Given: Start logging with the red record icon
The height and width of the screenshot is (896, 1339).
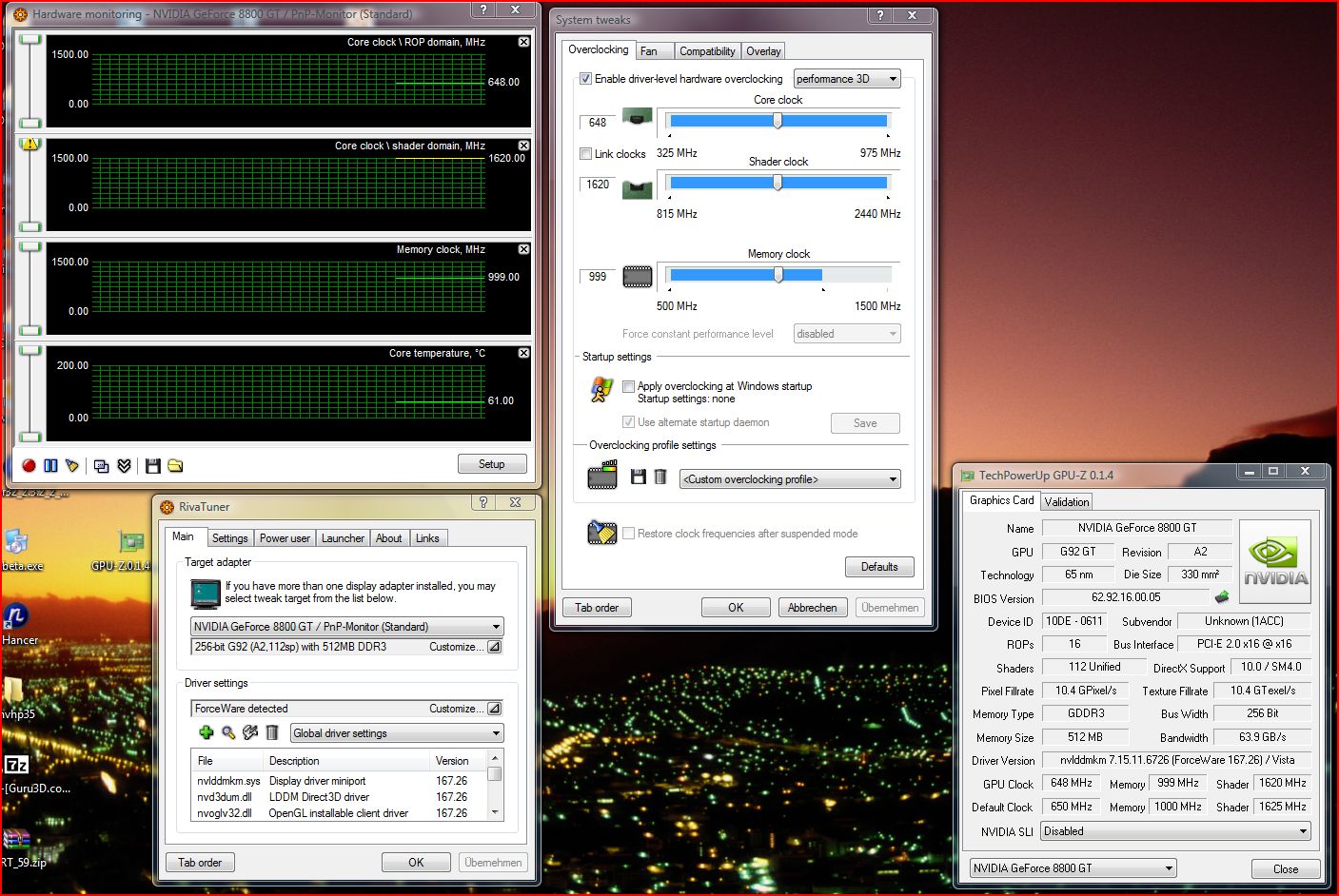Looking at the screenshot, I should pyautogui.click(x=29, y=465).
